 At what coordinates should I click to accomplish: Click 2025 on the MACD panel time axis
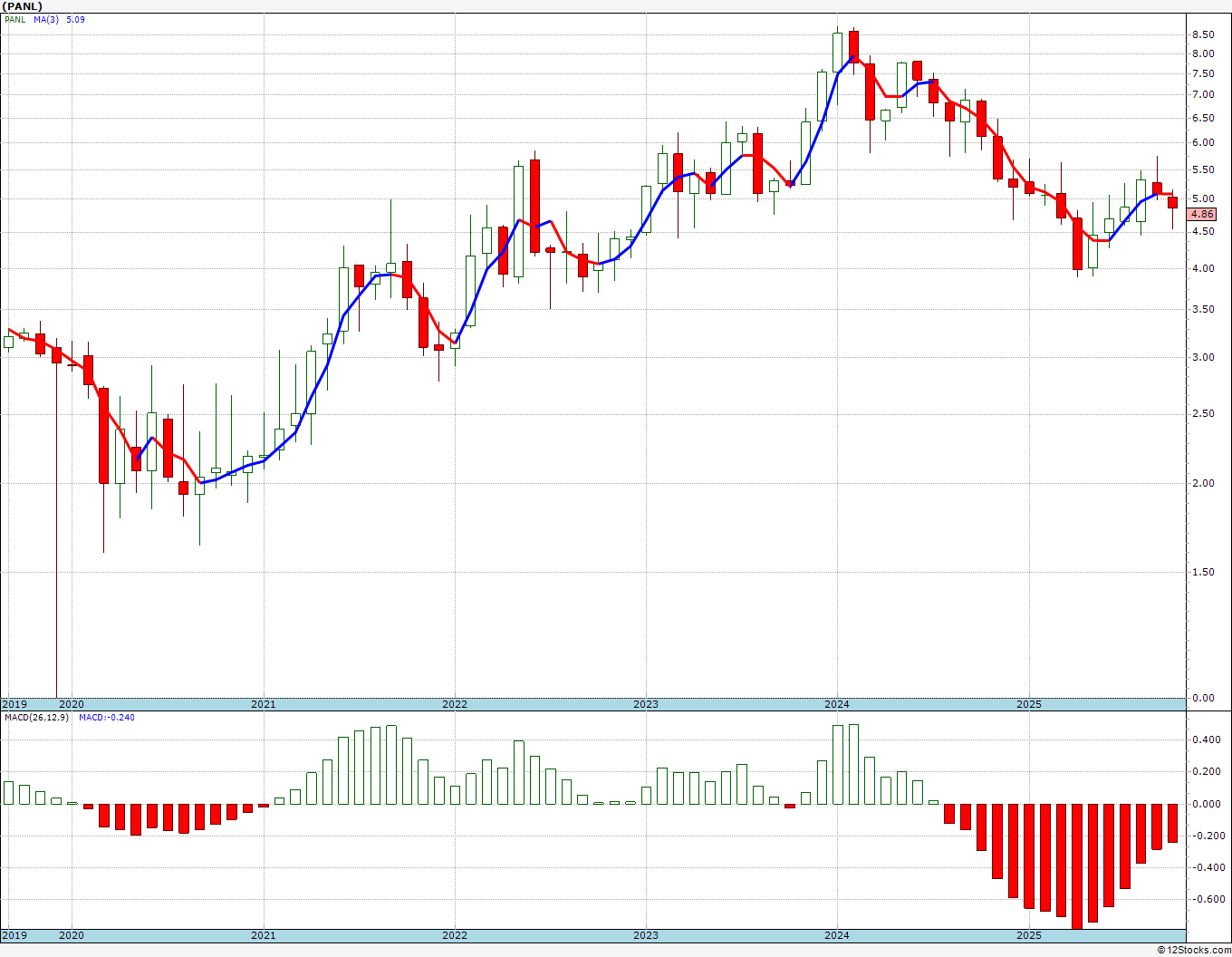1028,935
